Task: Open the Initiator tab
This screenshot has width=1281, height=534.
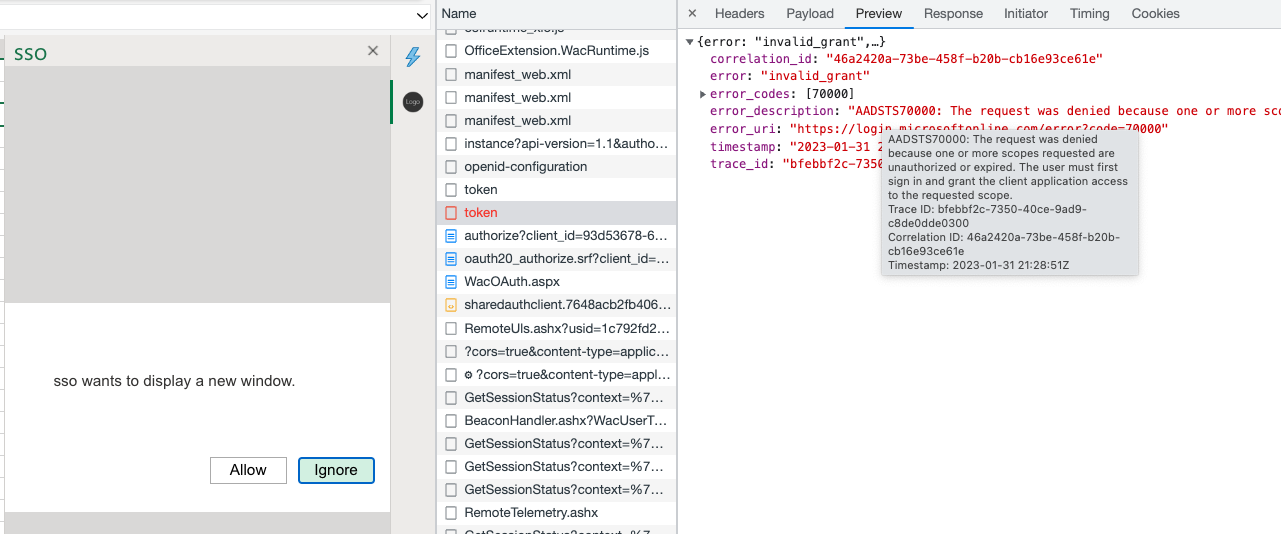Action: tap(1026, 14)
